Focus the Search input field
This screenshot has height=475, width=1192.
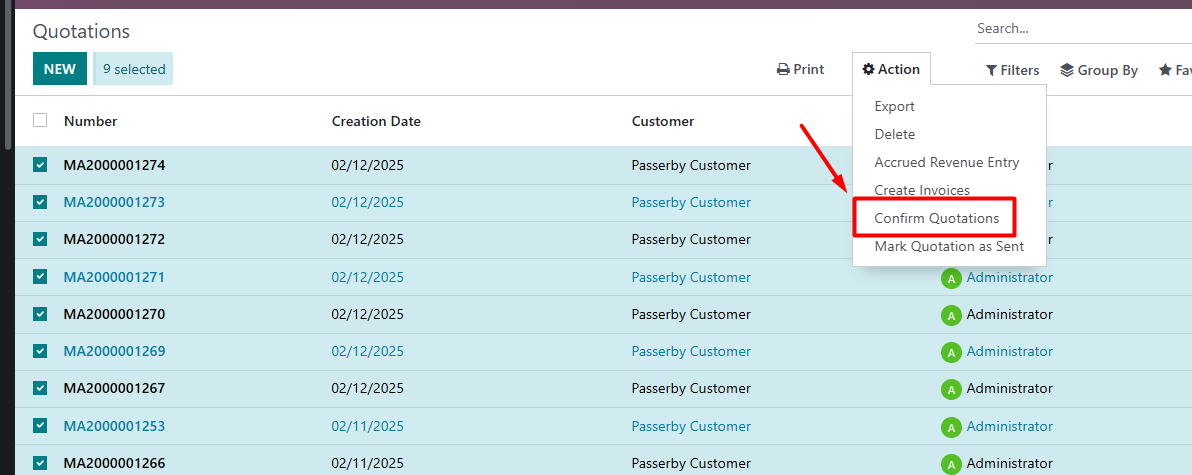1080,29
